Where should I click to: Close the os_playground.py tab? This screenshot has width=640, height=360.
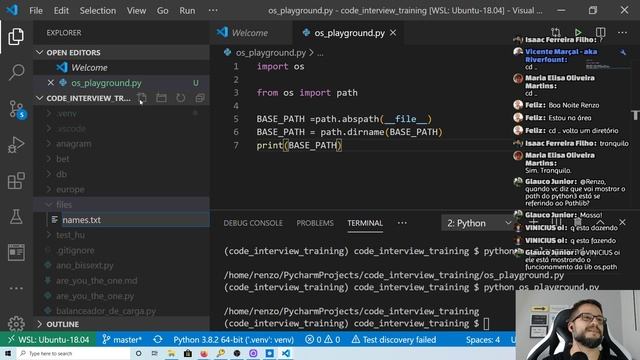coord(393,33)
